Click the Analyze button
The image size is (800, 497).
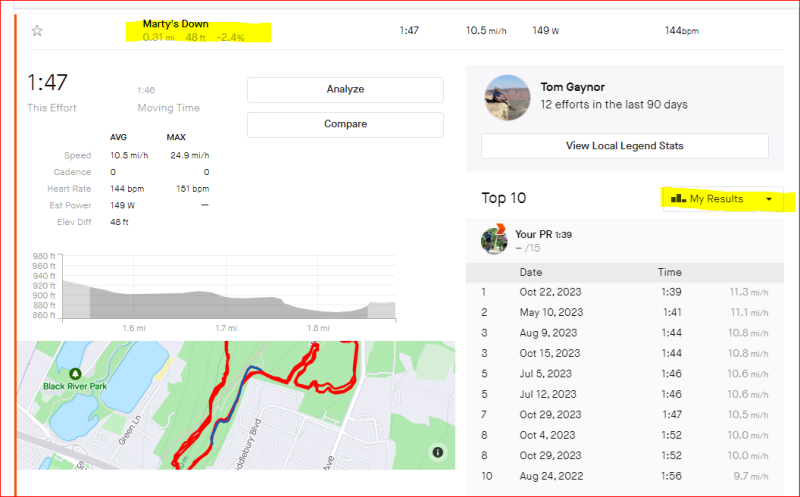coord(345,89)
